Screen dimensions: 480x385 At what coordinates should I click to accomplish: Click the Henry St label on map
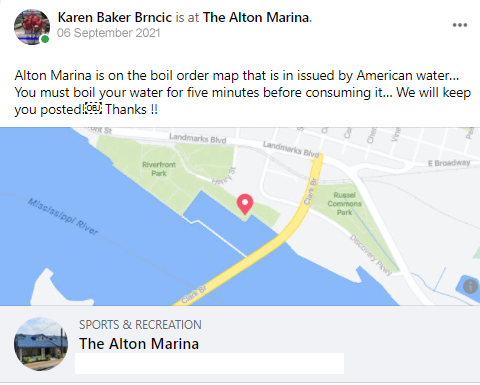point(224,176)
